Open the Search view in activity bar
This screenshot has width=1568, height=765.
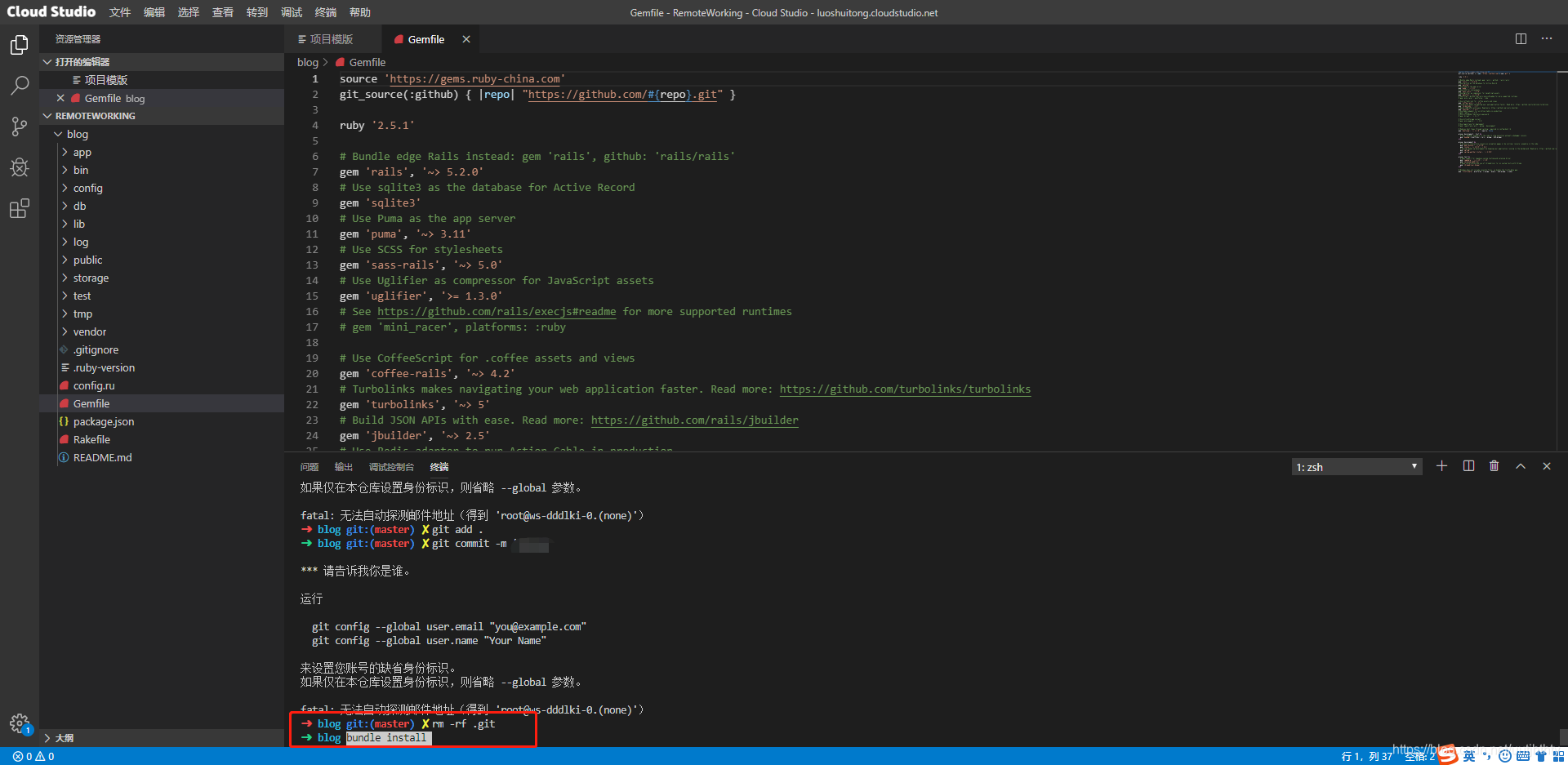coord(20,85)
